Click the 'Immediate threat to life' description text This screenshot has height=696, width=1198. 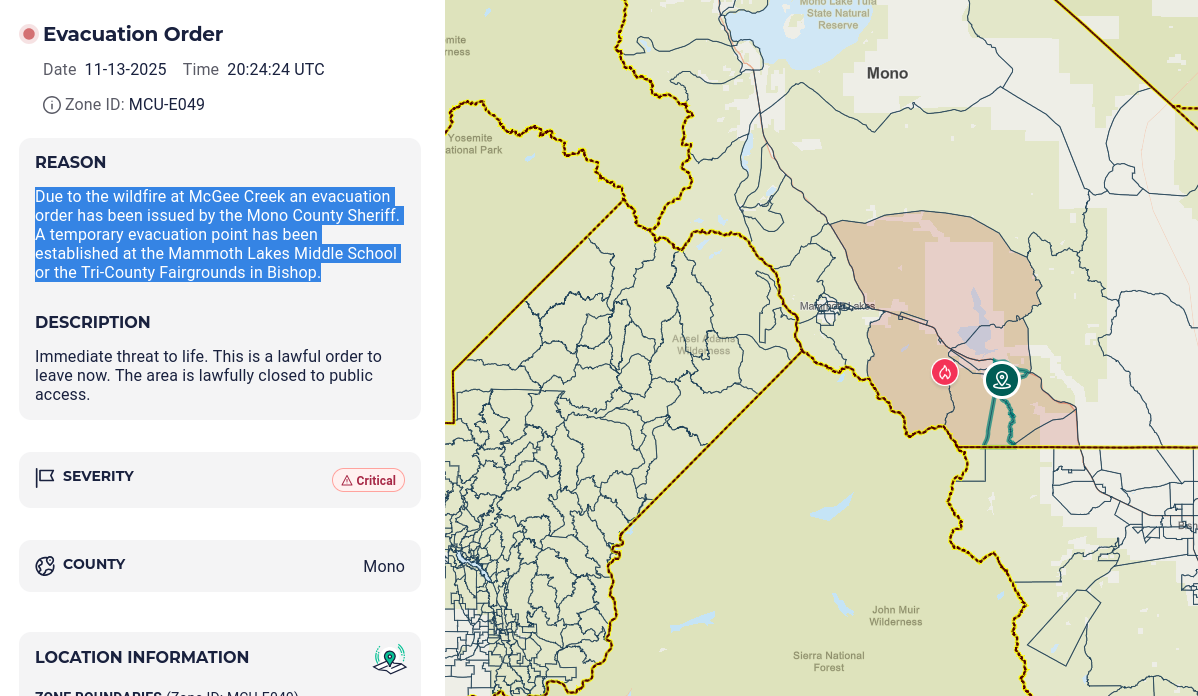(208, 375)
